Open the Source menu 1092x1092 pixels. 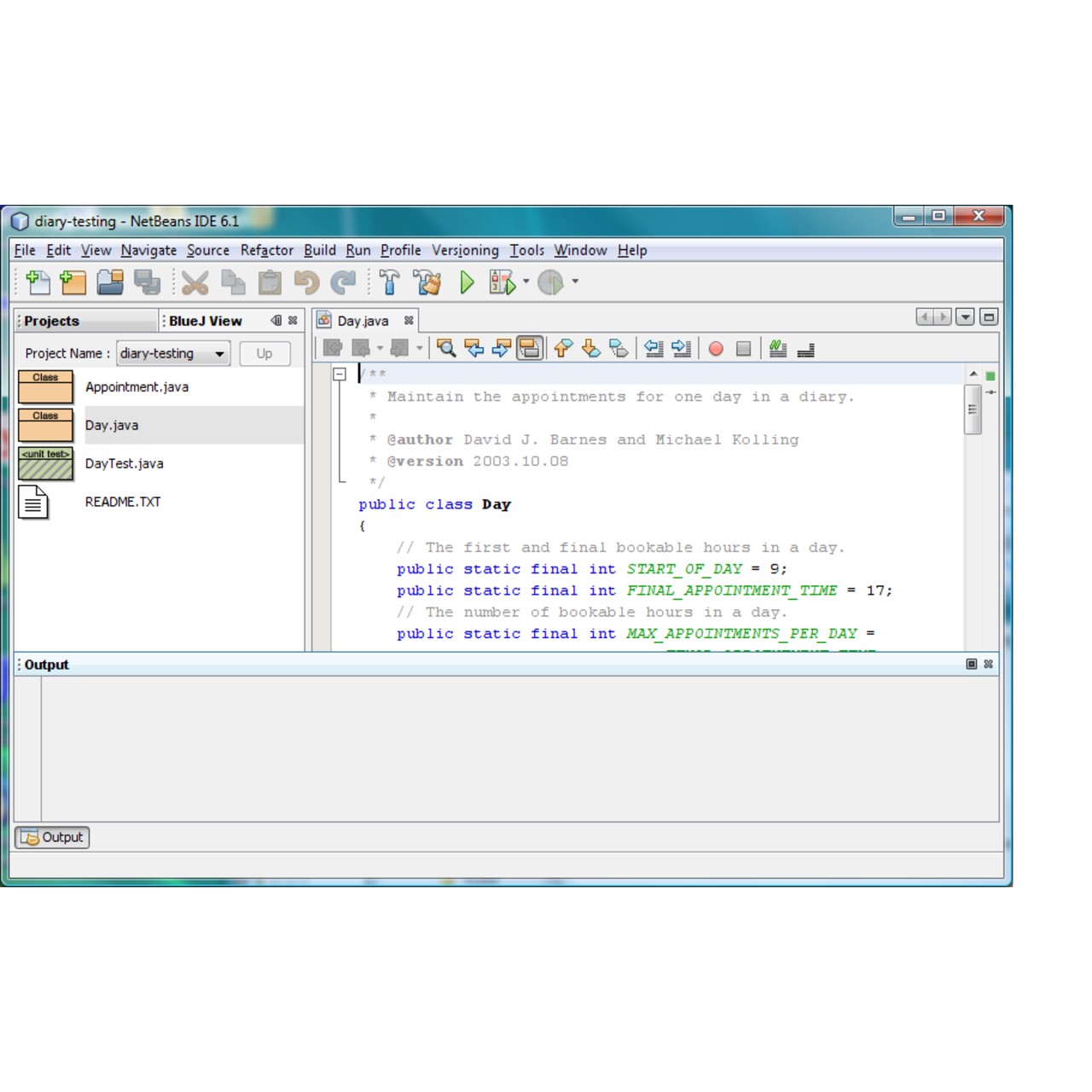(x=208, y=250)
